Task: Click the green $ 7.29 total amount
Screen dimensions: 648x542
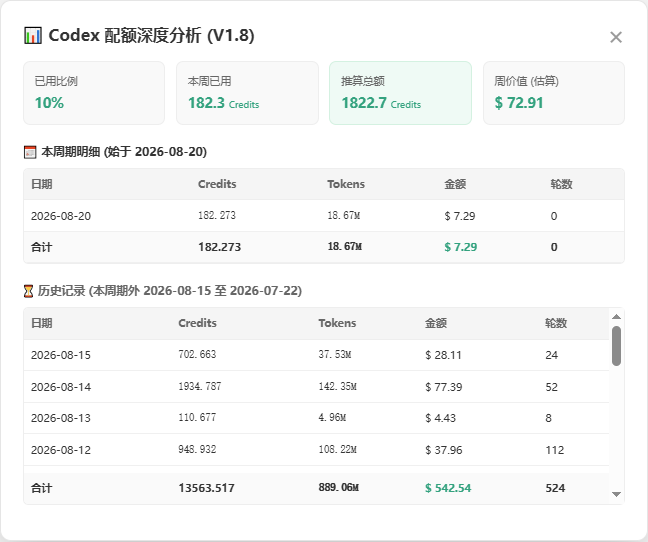Action: [460, 247]
